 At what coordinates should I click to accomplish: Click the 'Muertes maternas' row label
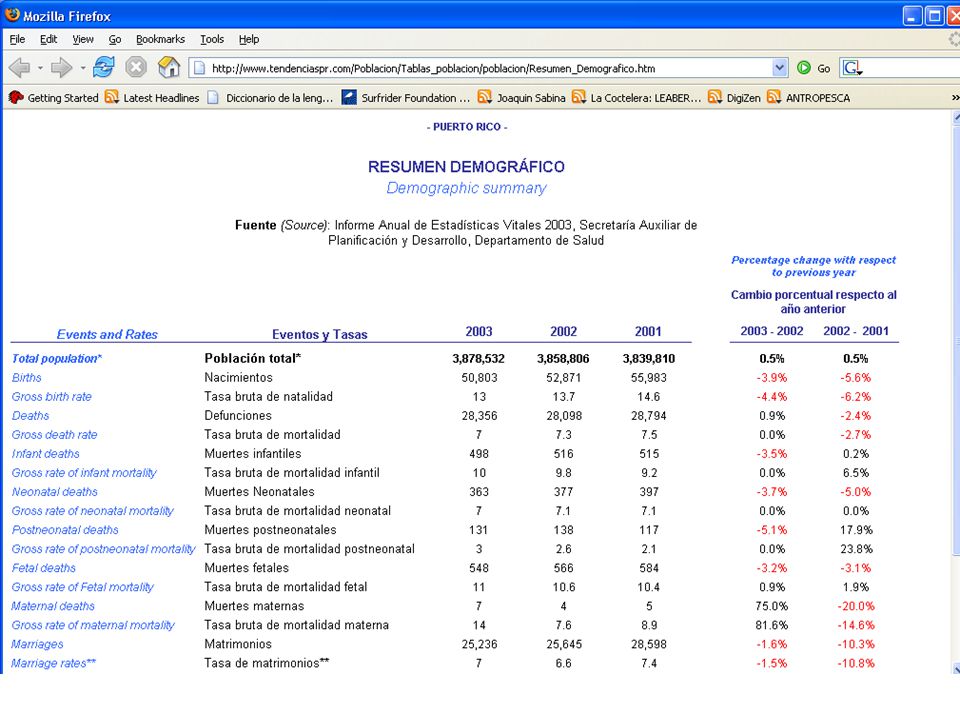[x=254, y=606]
